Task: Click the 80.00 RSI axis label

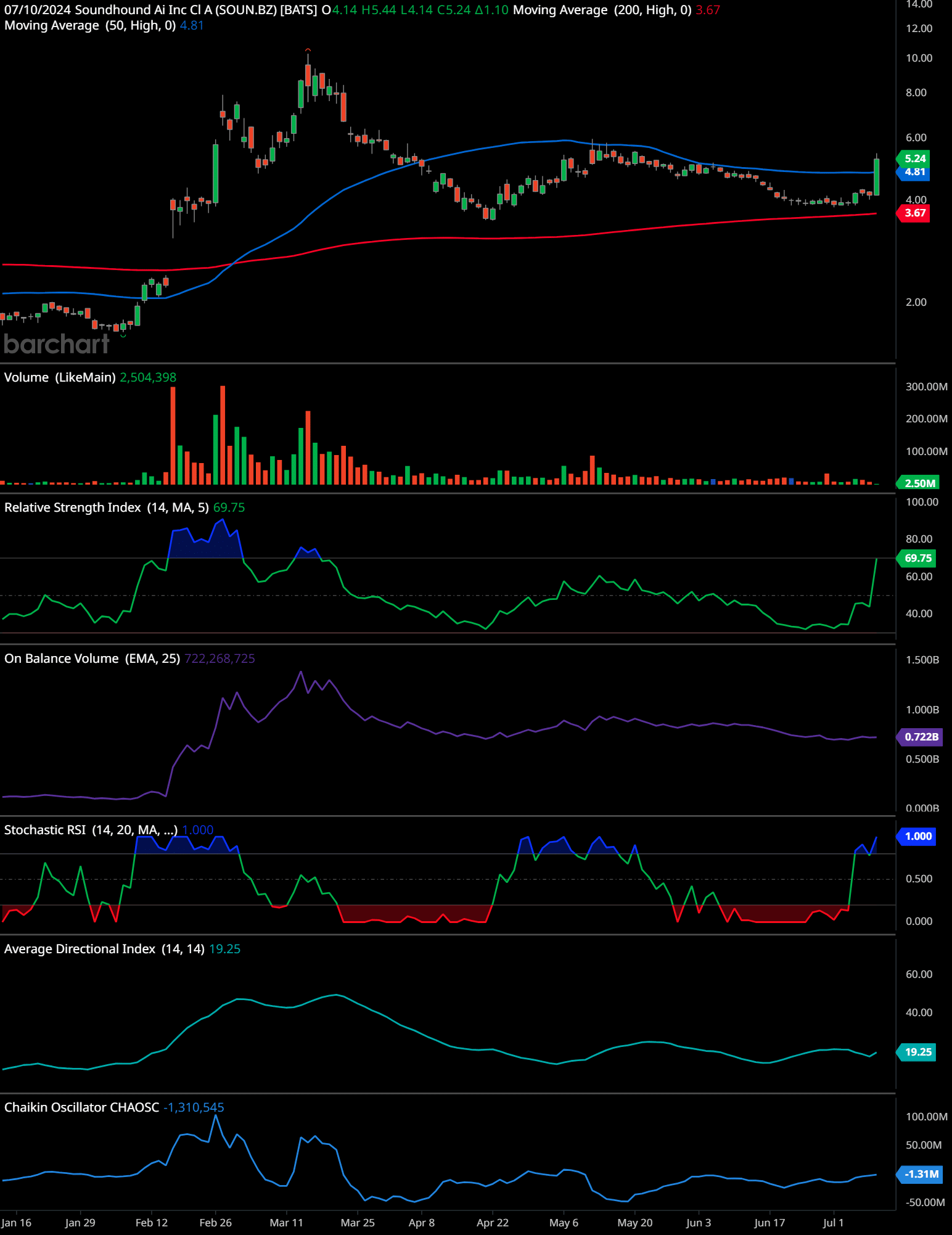Action: click(919, 539)
